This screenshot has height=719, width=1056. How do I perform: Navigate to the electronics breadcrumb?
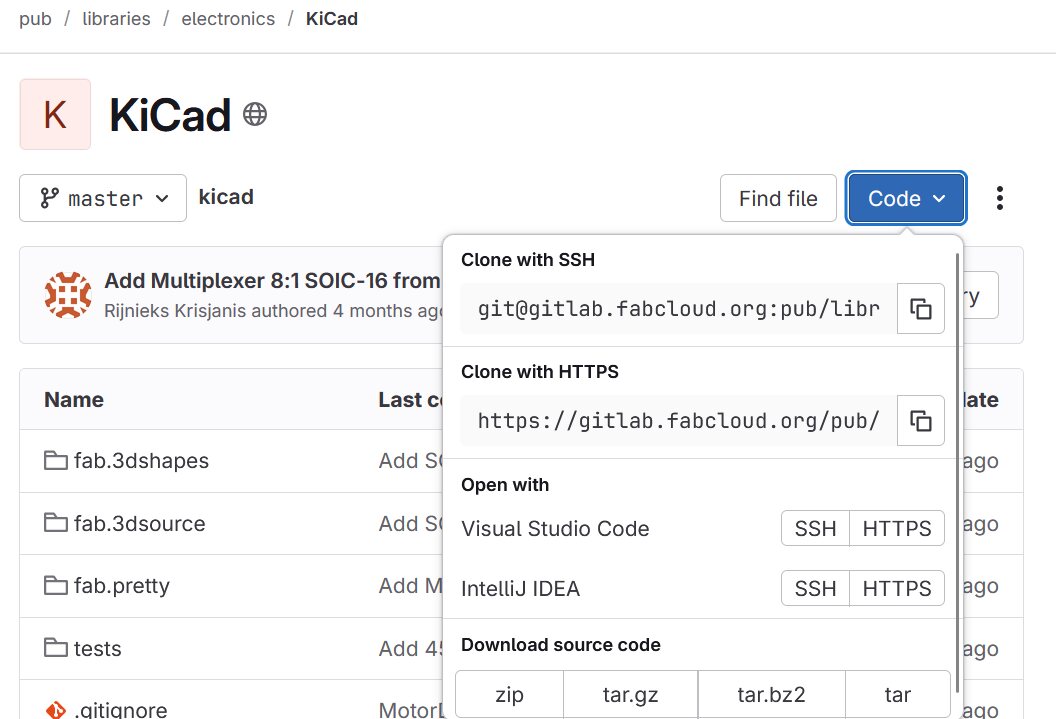(228, 18)
